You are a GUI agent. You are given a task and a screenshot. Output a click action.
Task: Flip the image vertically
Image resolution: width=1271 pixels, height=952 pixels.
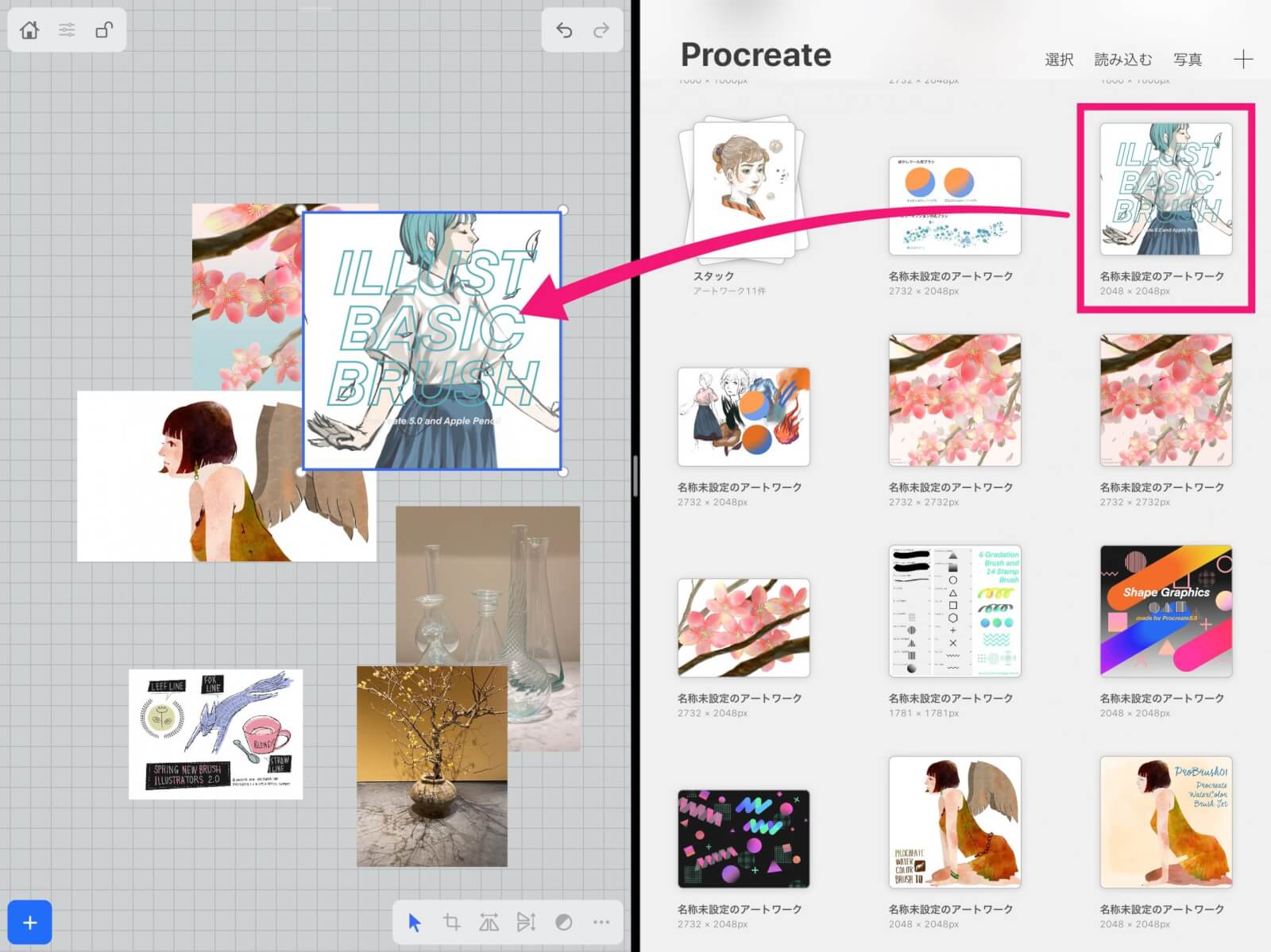tap(527, 922)
